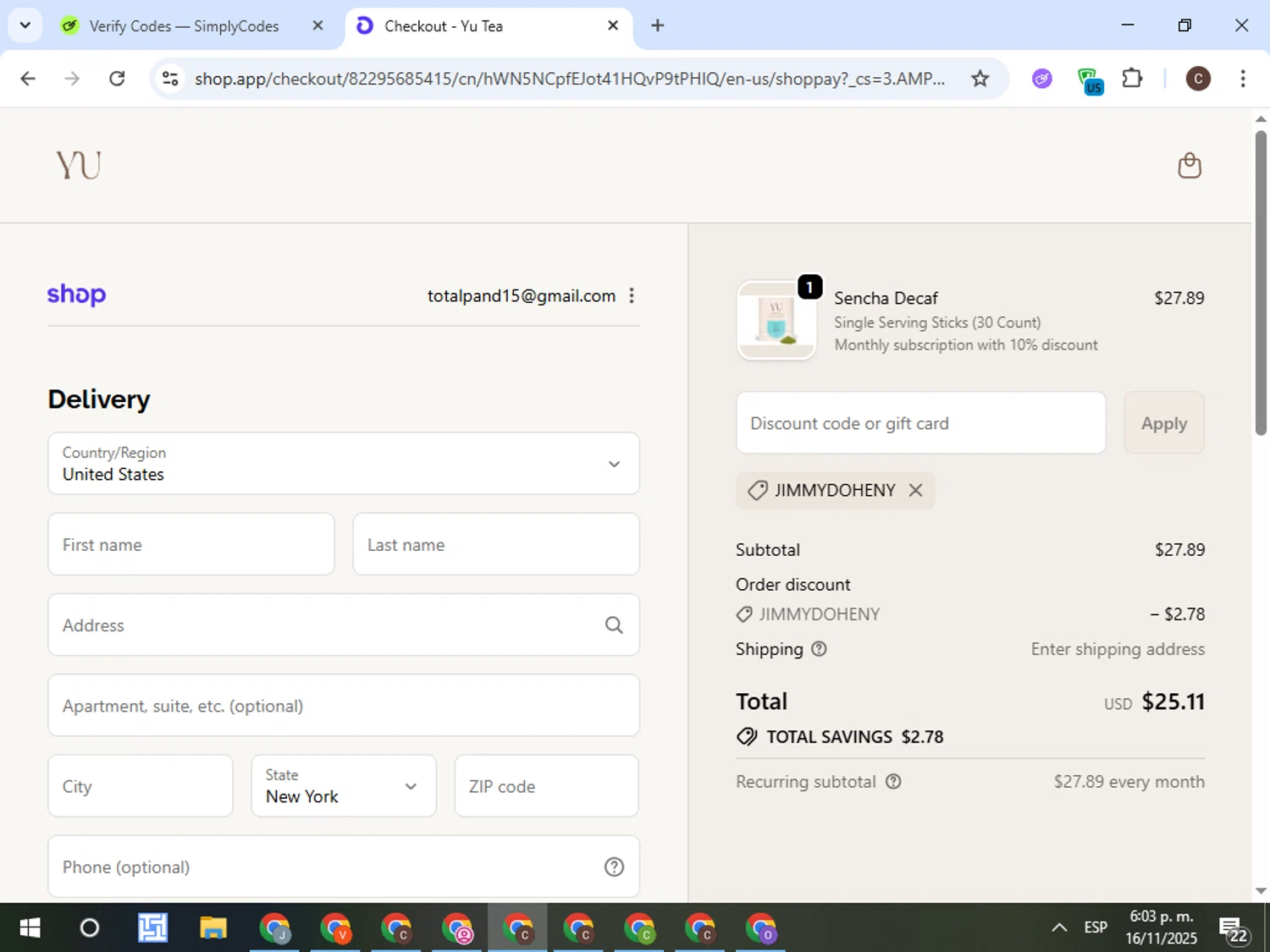Viewport: 1270px width, 952px height.
Task: Expand the Country/Region dropdown
Action: point(344,464)
